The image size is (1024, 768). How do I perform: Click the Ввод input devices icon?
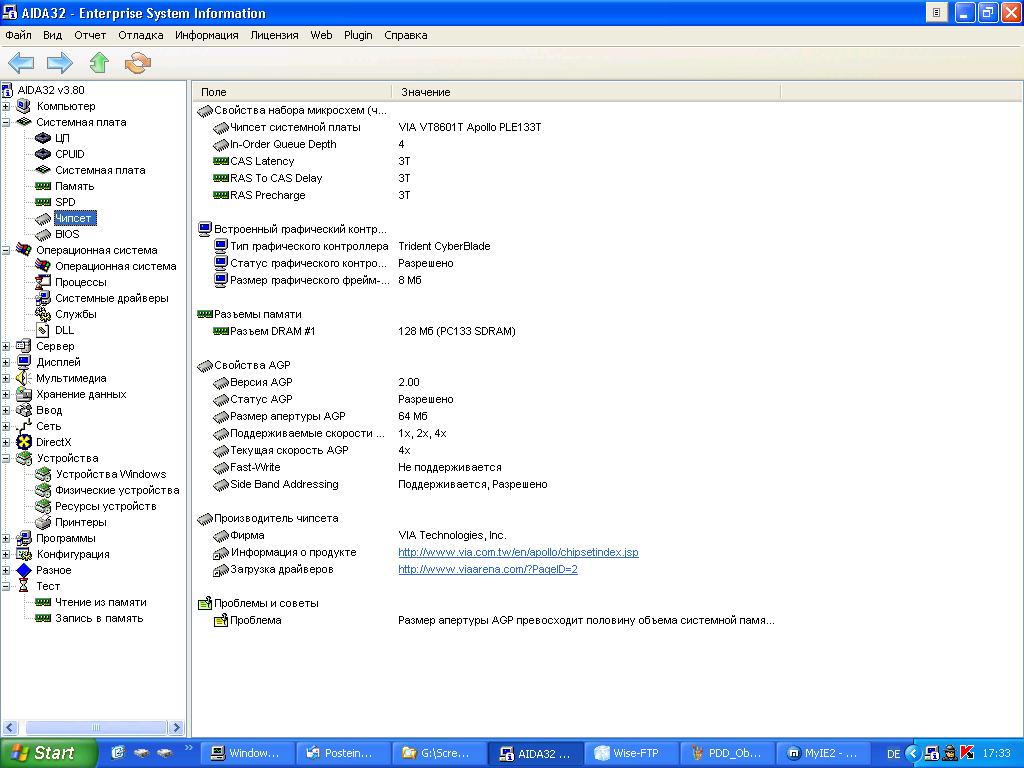click(24, 410)
